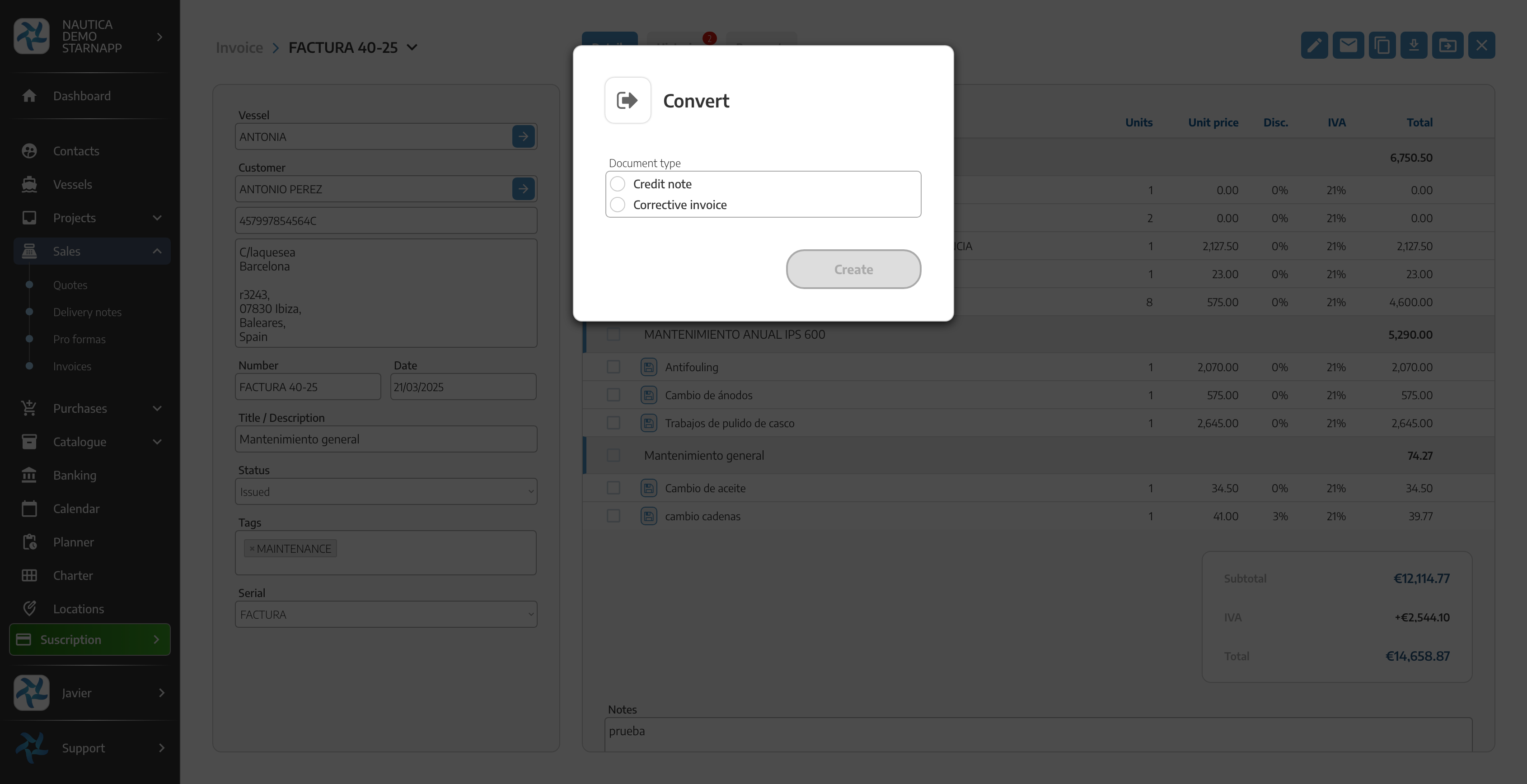Click the Vessels ship icon
The height and width of the screenshot is (784, 1527).
click(x=29, y=184)
